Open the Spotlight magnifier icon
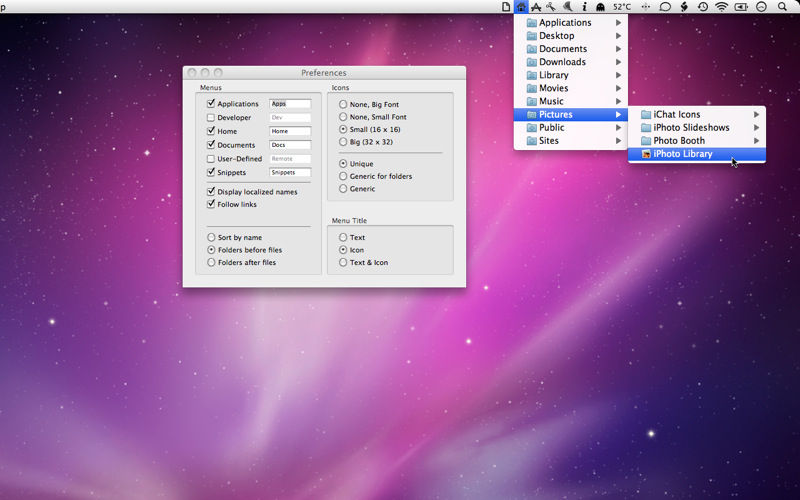Image resolution: width=800 pixels, height=500 pixels. coord(782,7)
